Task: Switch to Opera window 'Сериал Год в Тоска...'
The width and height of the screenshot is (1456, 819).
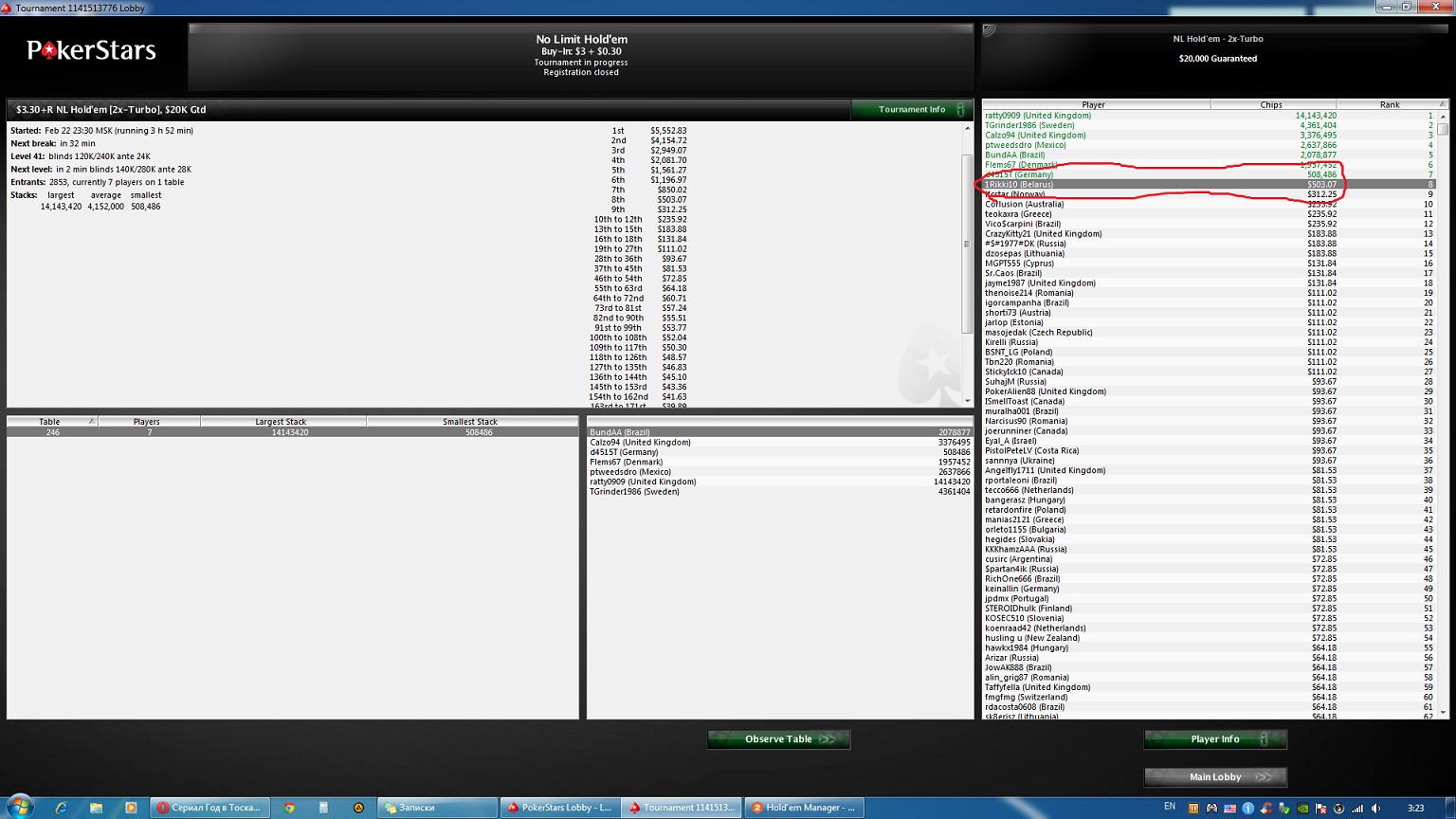Action: [x=210, y=808]
